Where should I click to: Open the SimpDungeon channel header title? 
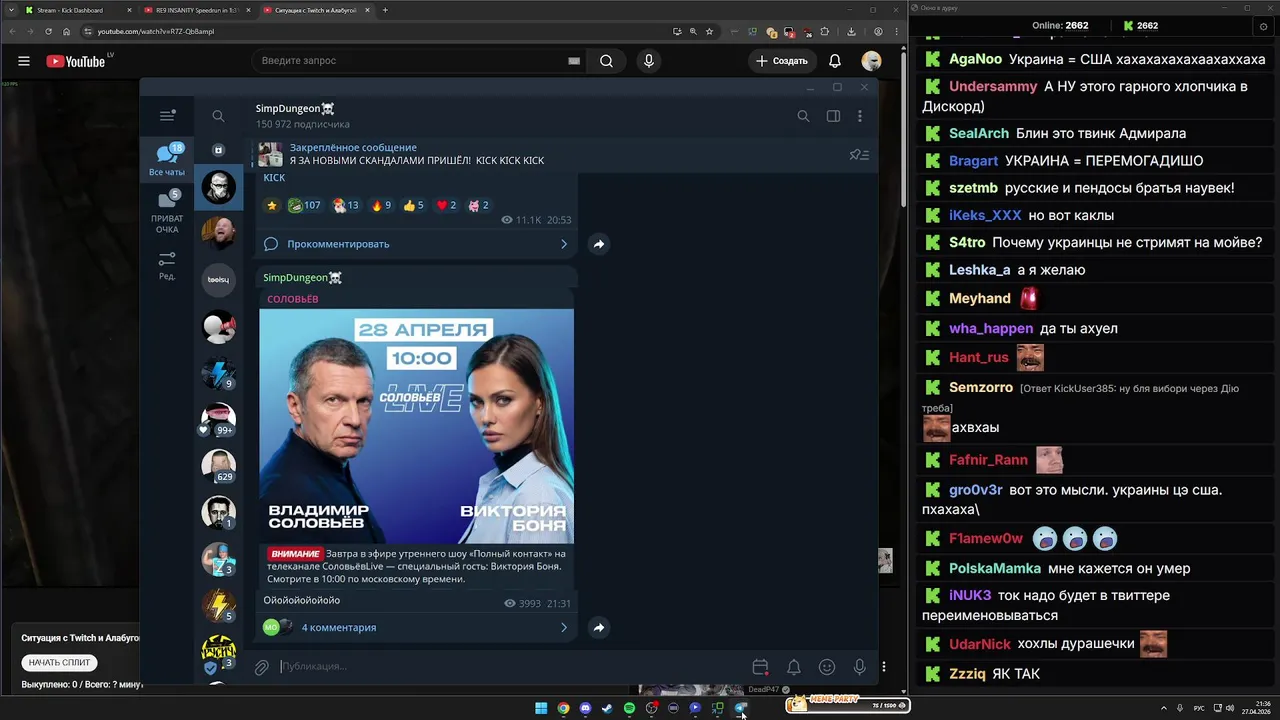tap(295, 108)
